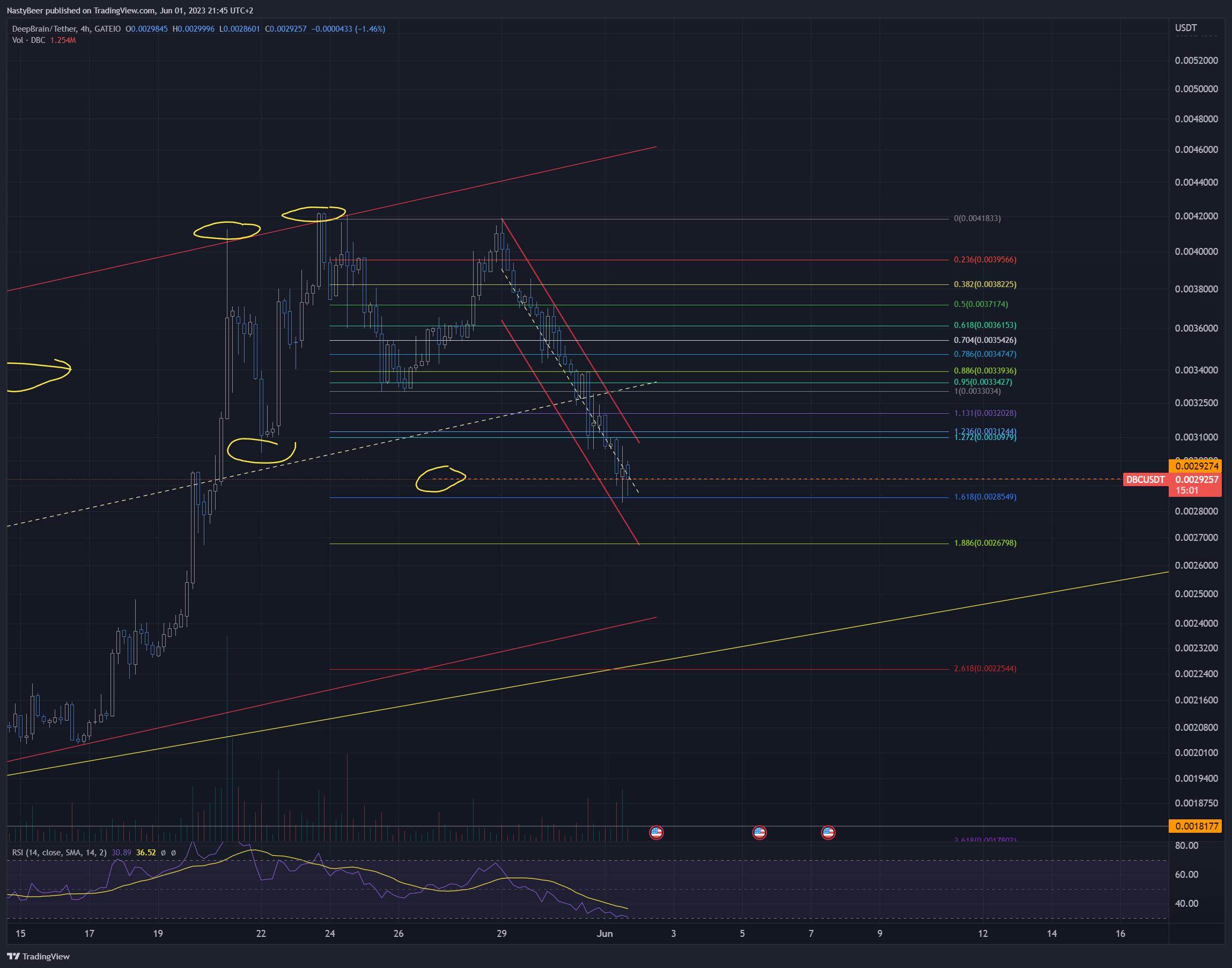Click the Fibonacci 2.618(0.0022544) level label

985,669
